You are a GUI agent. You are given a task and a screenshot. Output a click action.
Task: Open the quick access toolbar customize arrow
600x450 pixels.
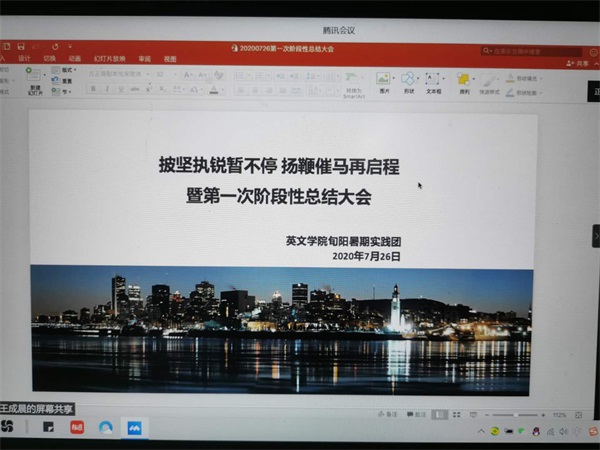pos(70,47)
